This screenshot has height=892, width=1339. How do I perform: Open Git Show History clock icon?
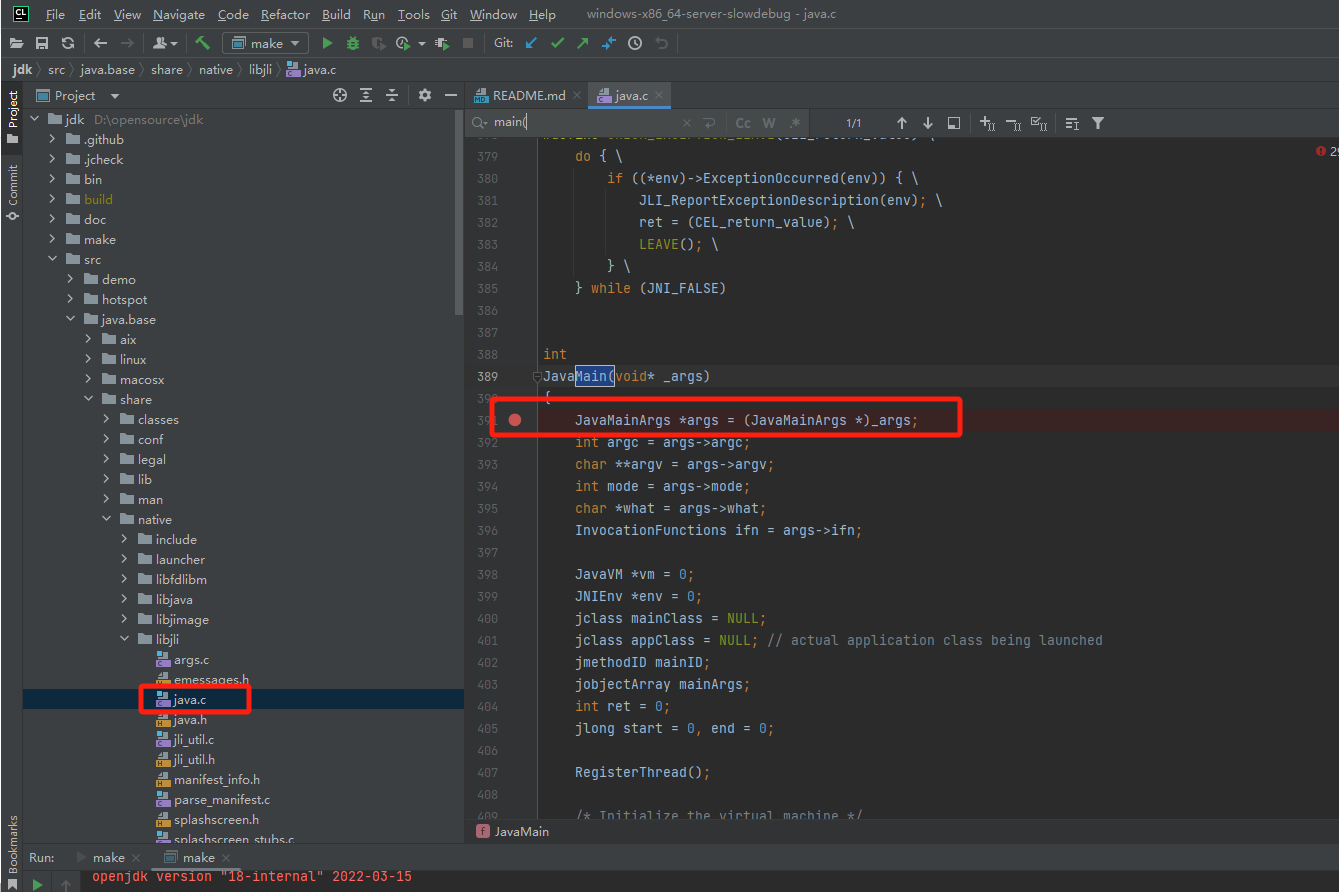pos(635,43)
